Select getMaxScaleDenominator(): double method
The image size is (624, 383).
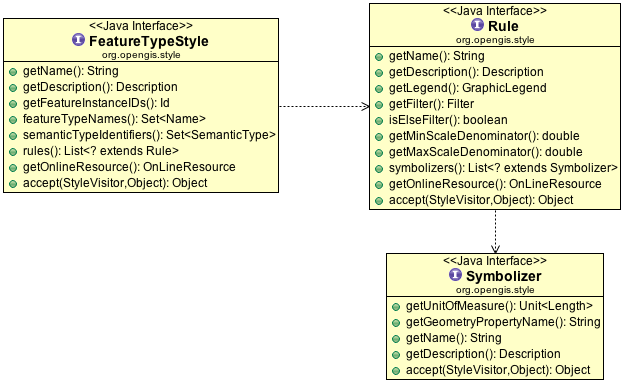click(486, 152)
